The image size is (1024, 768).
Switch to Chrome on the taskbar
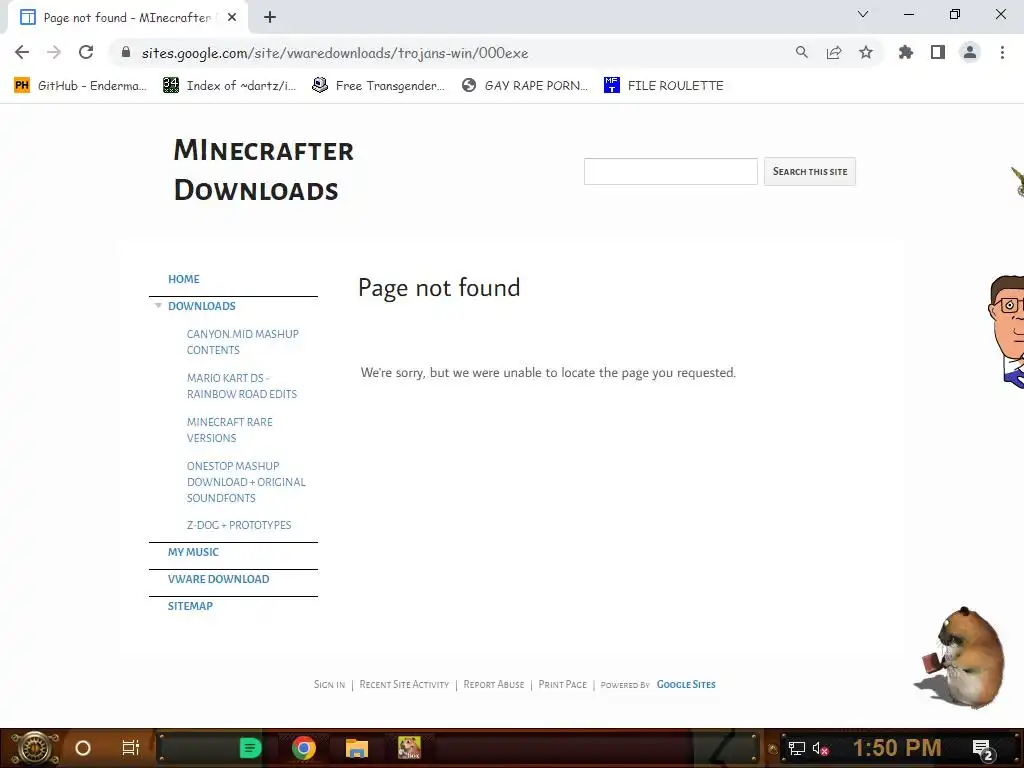[304, 748]
